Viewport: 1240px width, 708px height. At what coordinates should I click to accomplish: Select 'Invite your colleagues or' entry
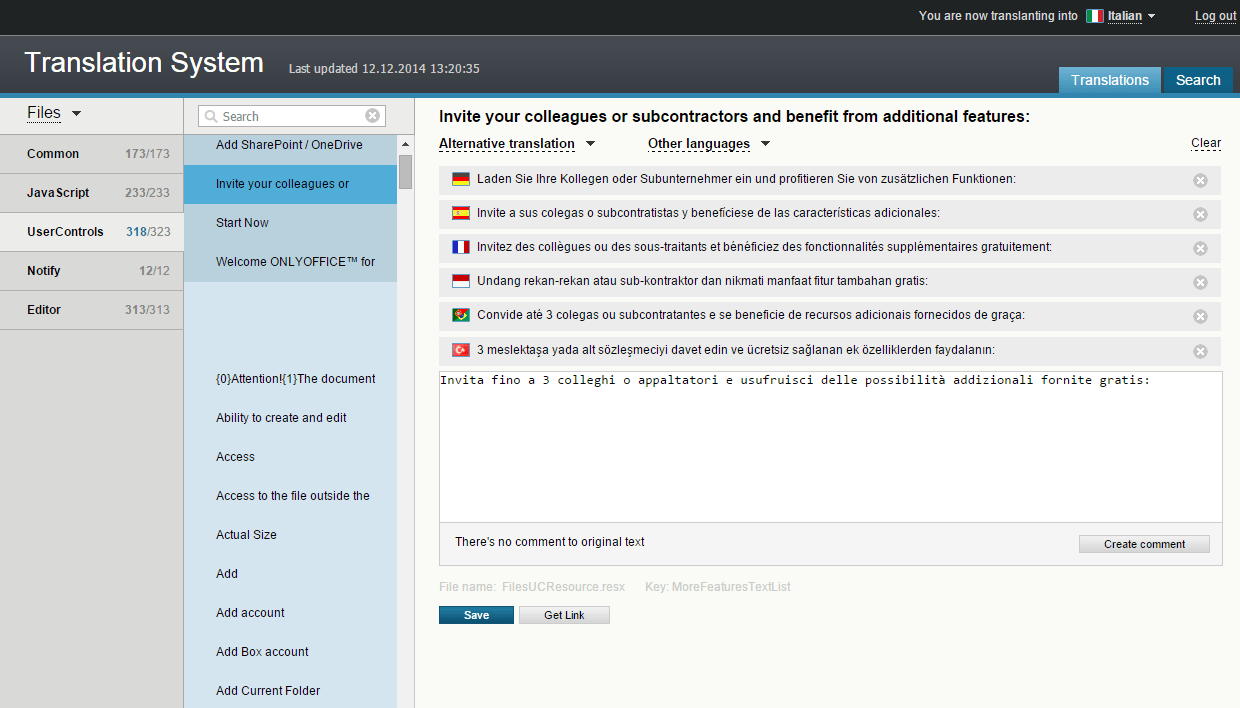tap(290, 184)
